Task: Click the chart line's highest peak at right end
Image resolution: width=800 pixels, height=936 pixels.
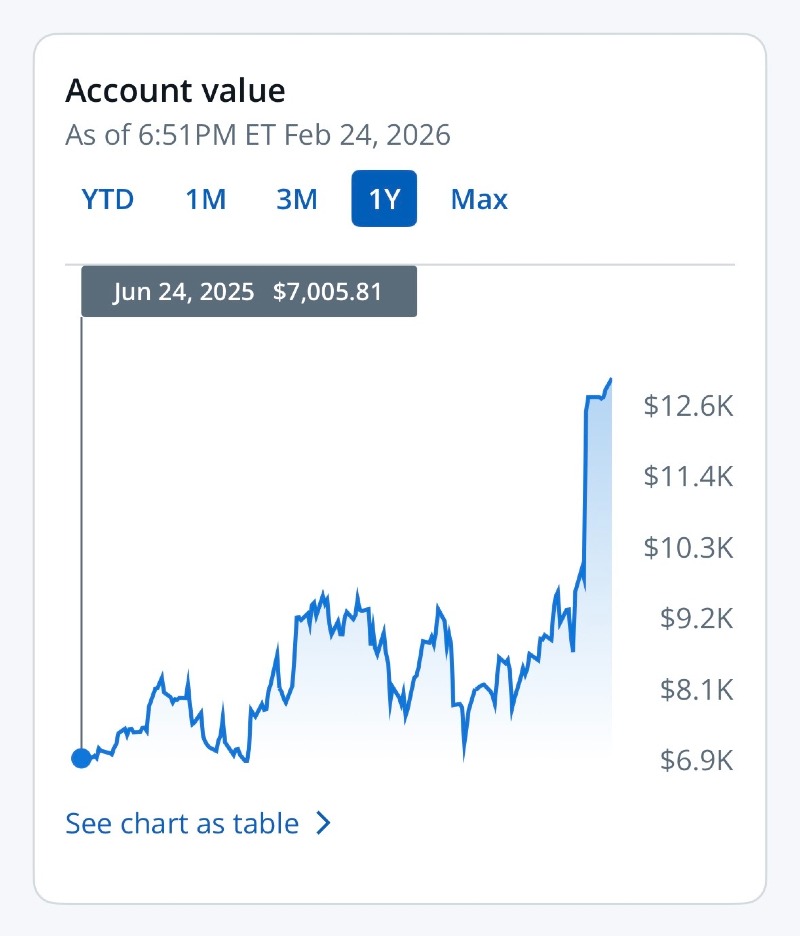Action: pyautogui.click(x=610, y=381)
